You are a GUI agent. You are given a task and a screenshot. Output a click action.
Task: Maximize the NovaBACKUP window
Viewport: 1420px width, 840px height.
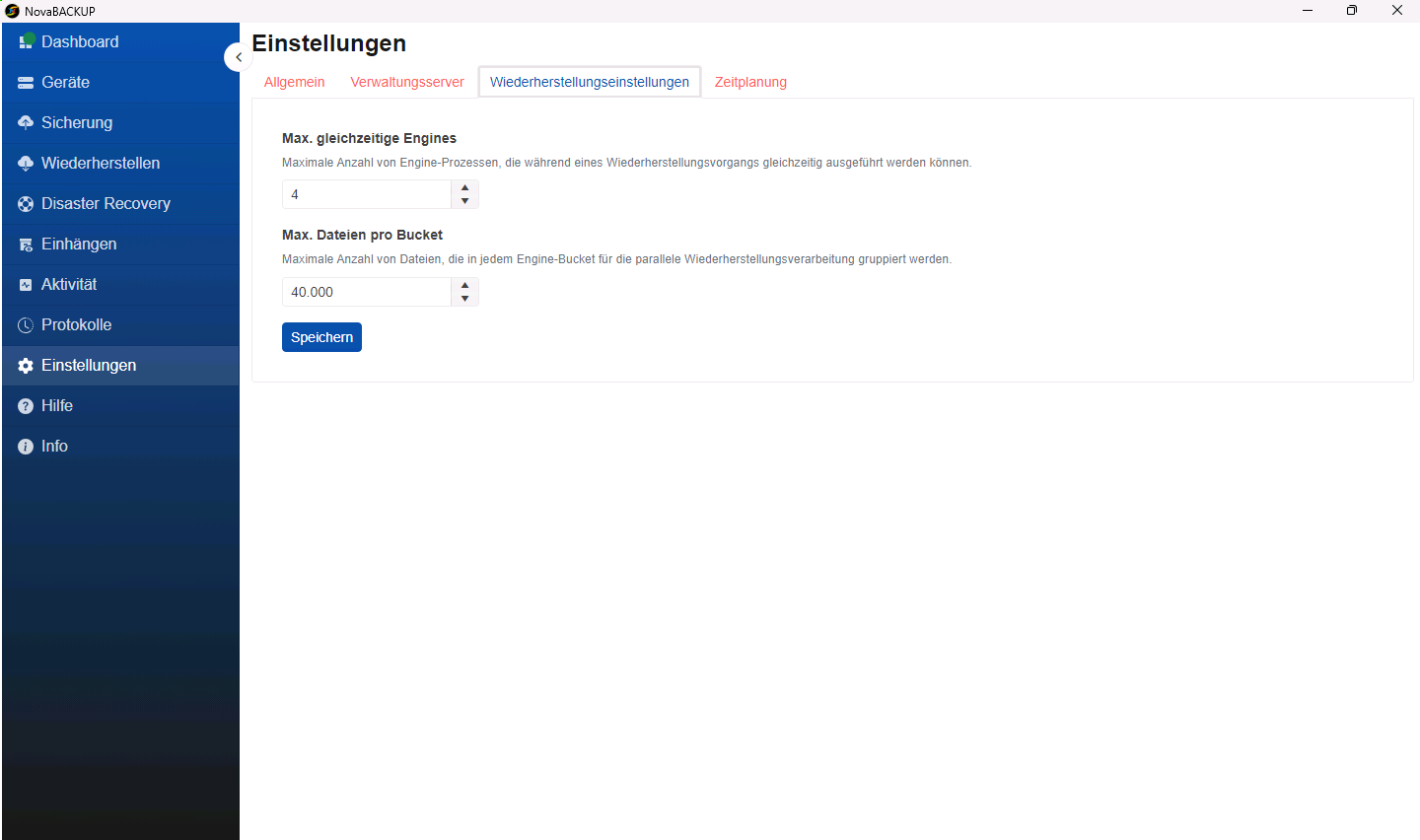click(1352, 11)
